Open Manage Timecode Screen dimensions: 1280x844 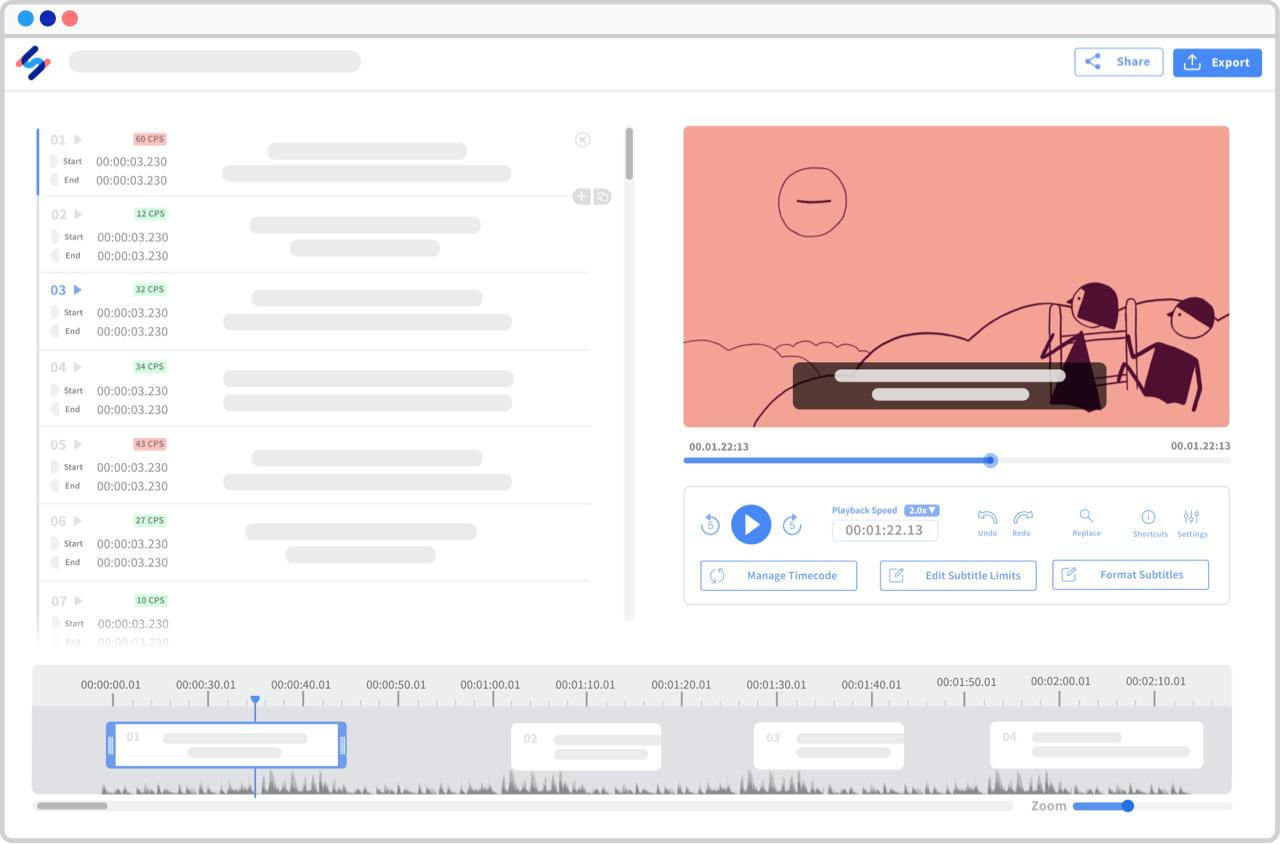click(778, 575)
